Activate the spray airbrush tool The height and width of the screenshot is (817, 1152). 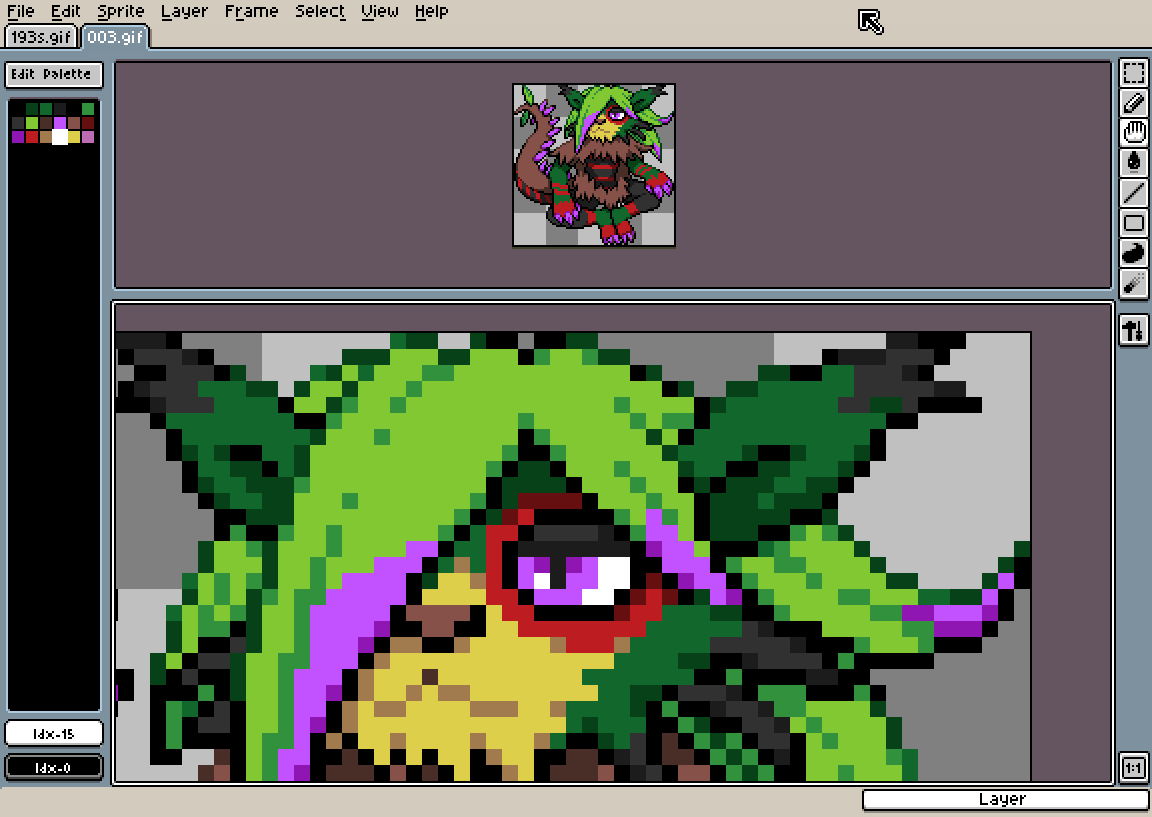1134,283
